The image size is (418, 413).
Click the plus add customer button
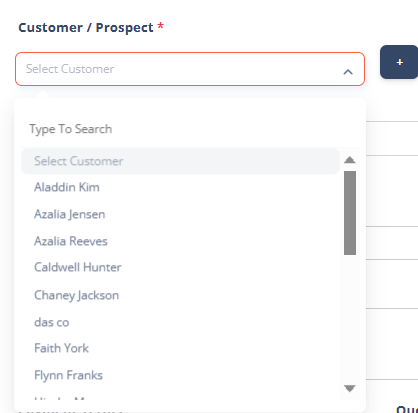point(399,62)
